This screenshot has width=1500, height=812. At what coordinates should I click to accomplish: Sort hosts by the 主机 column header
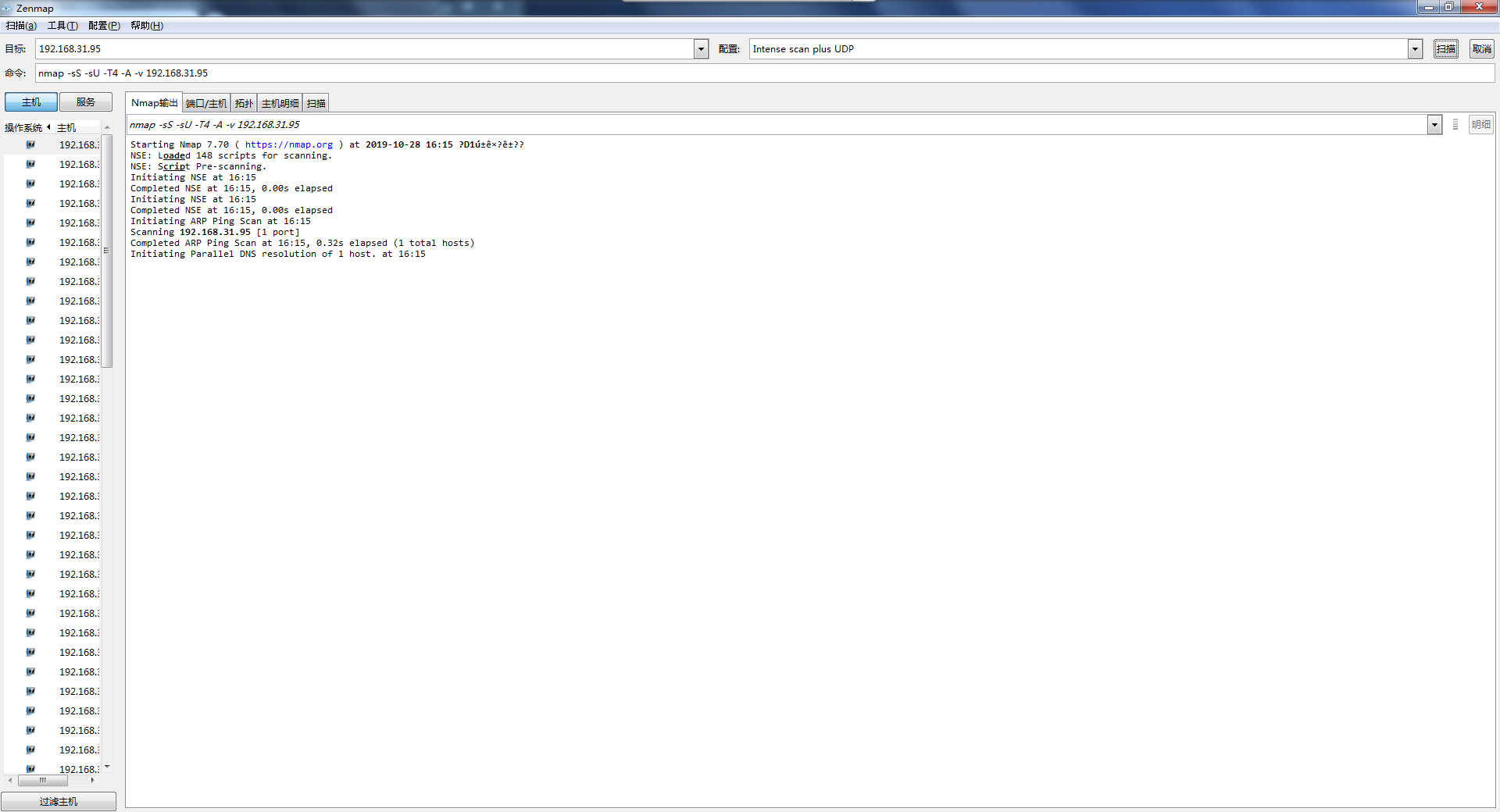pyautogui.click(x=77, y=127)
